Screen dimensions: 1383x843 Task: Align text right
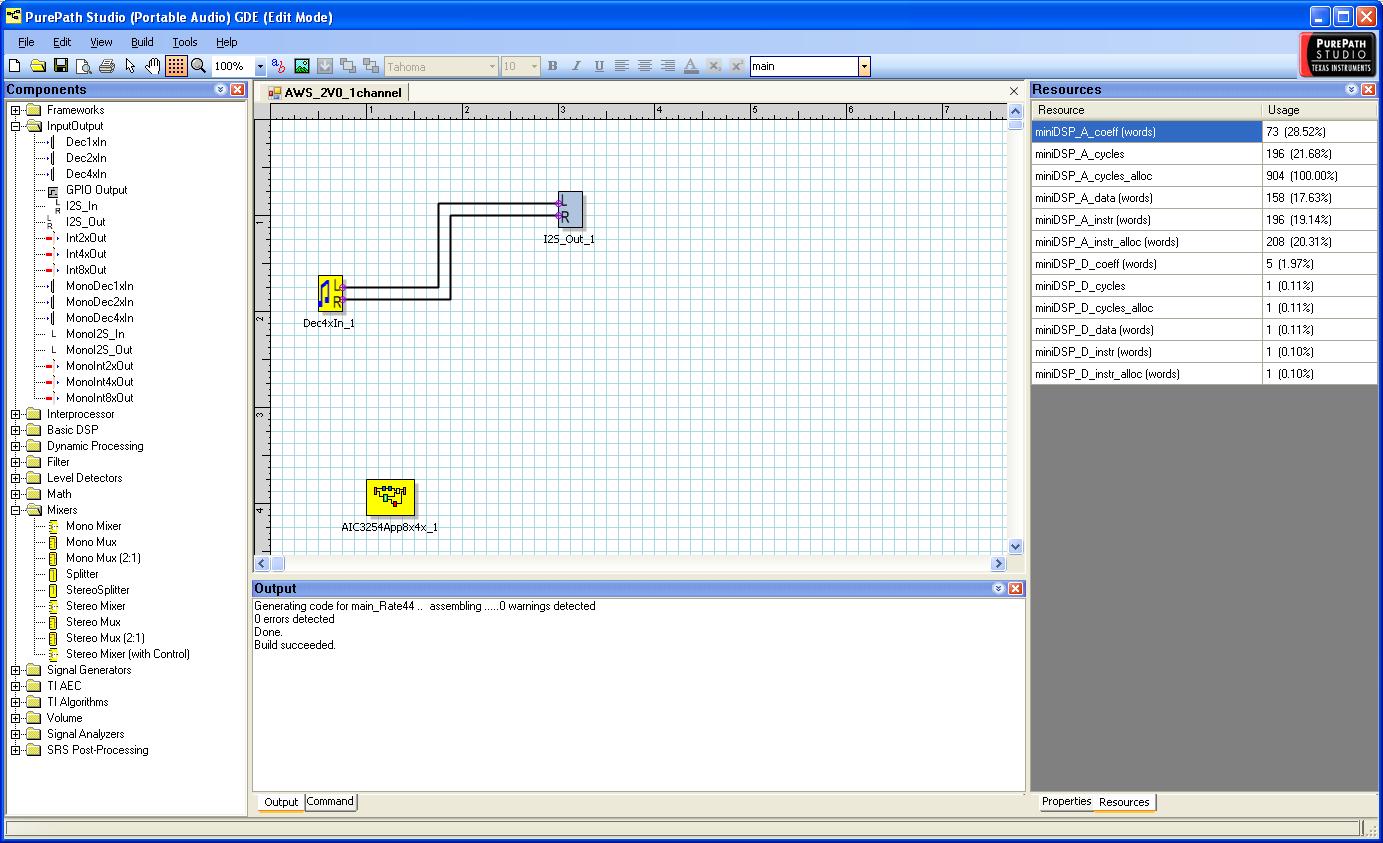[668, 66]
